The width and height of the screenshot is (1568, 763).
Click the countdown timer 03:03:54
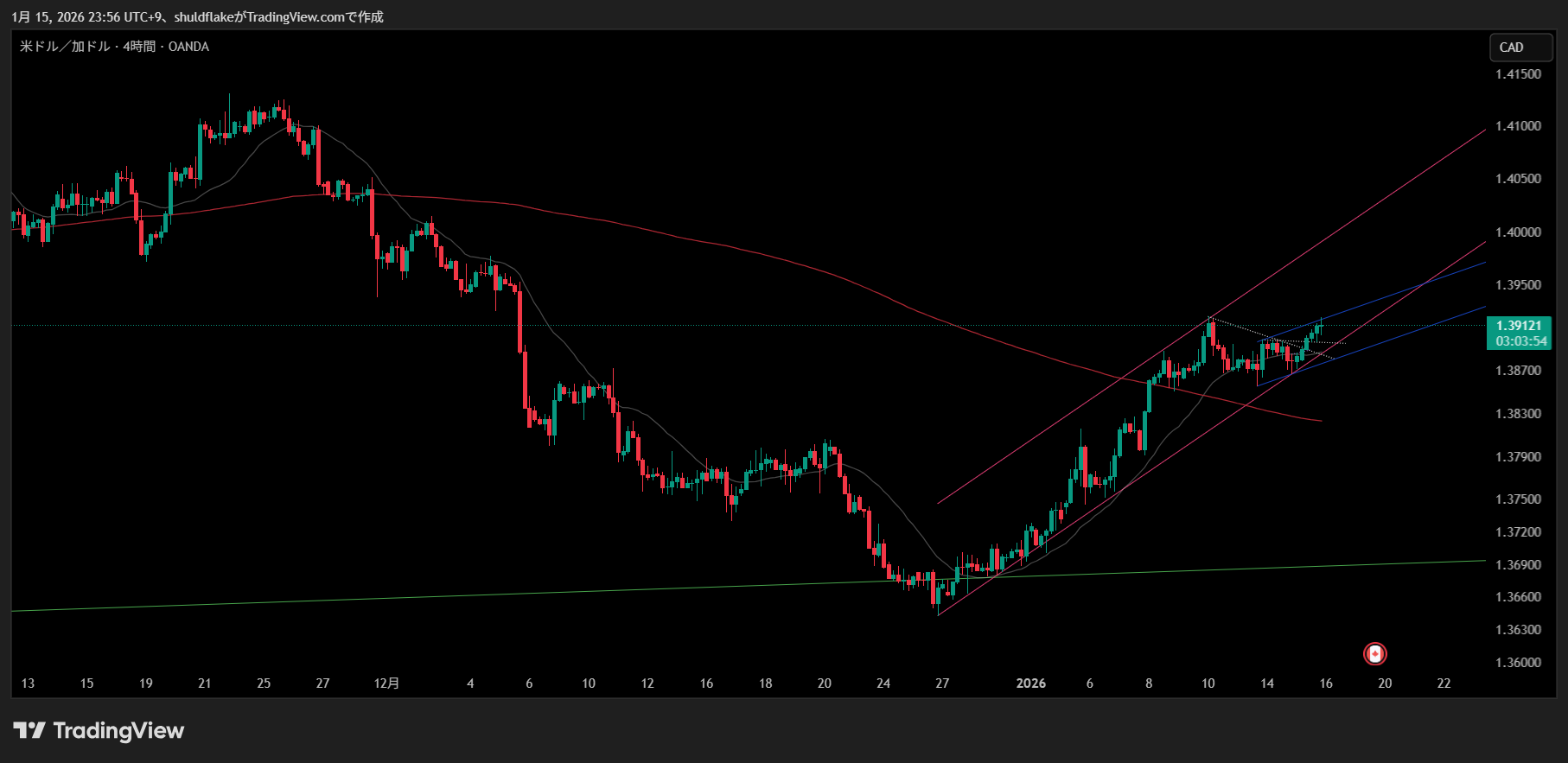click(1521, 341)
